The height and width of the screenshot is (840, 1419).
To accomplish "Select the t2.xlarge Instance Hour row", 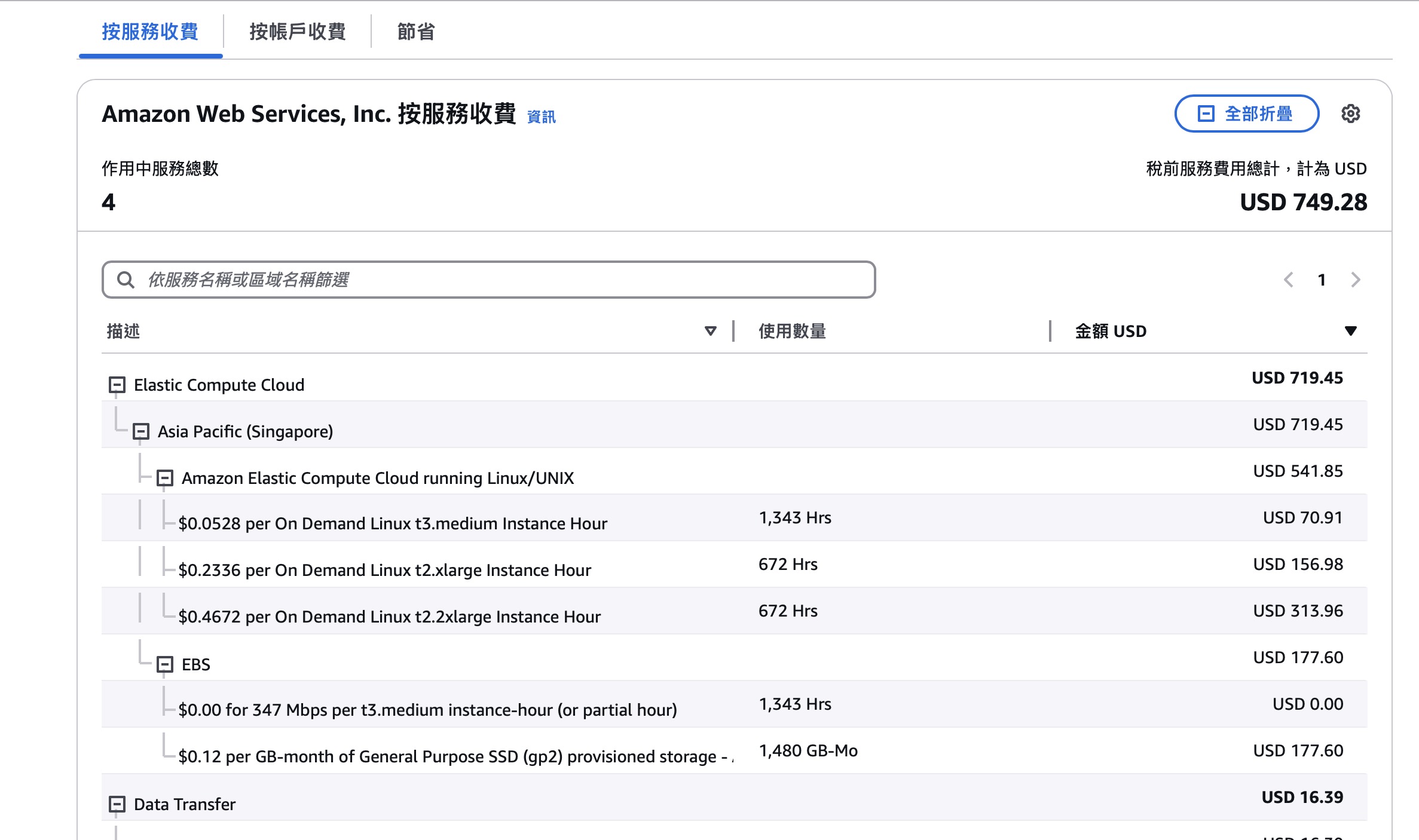I will pos(735,564).
